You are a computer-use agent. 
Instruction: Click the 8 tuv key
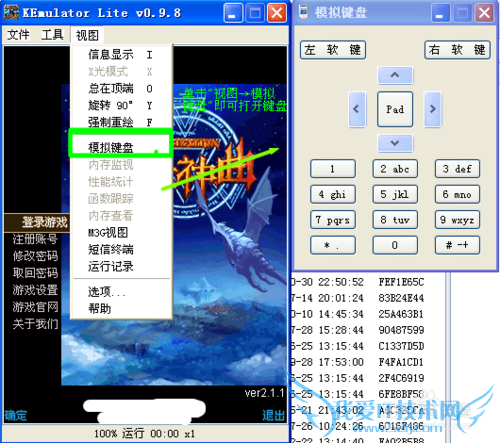(395, 220)
